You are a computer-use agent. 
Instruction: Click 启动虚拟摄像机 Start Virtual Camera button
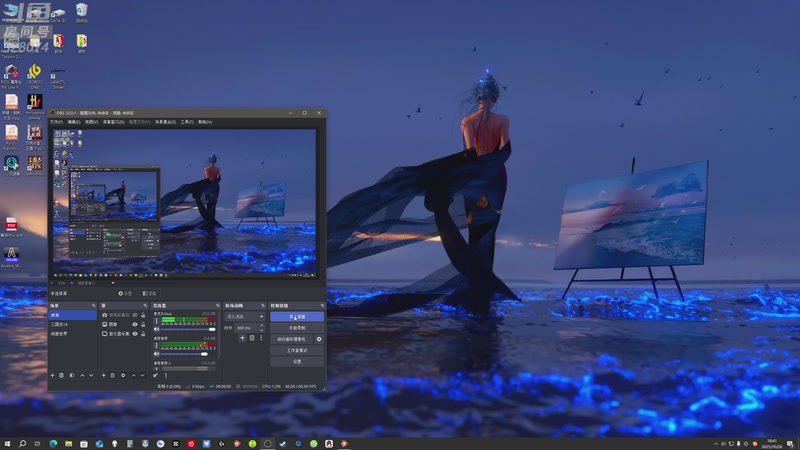(x=291, y=339)
